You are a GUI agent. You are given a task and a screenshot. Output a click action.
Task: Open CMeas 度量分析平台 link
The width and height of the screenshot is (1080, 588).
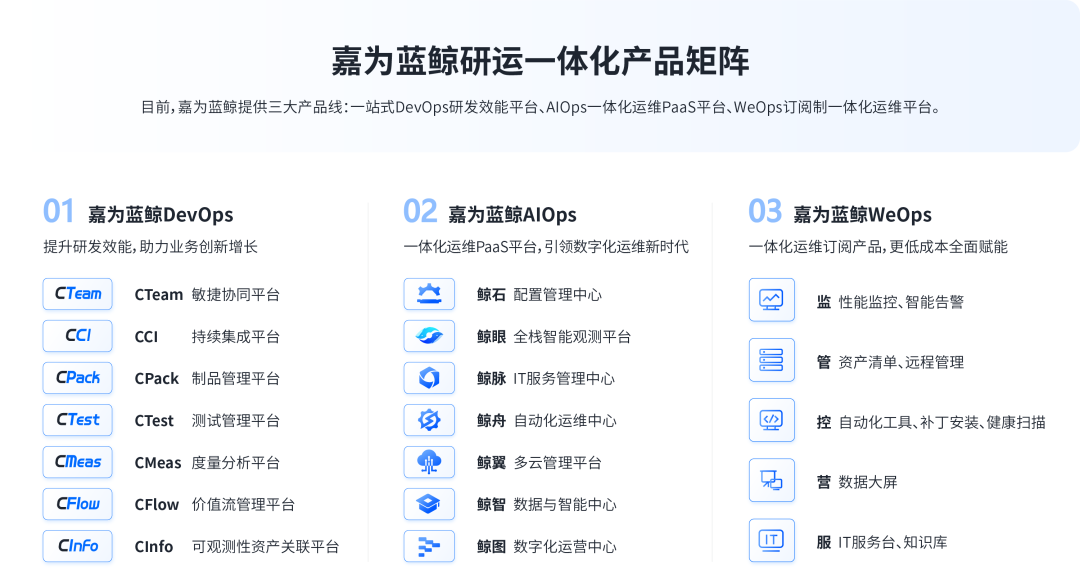(207, 463)
